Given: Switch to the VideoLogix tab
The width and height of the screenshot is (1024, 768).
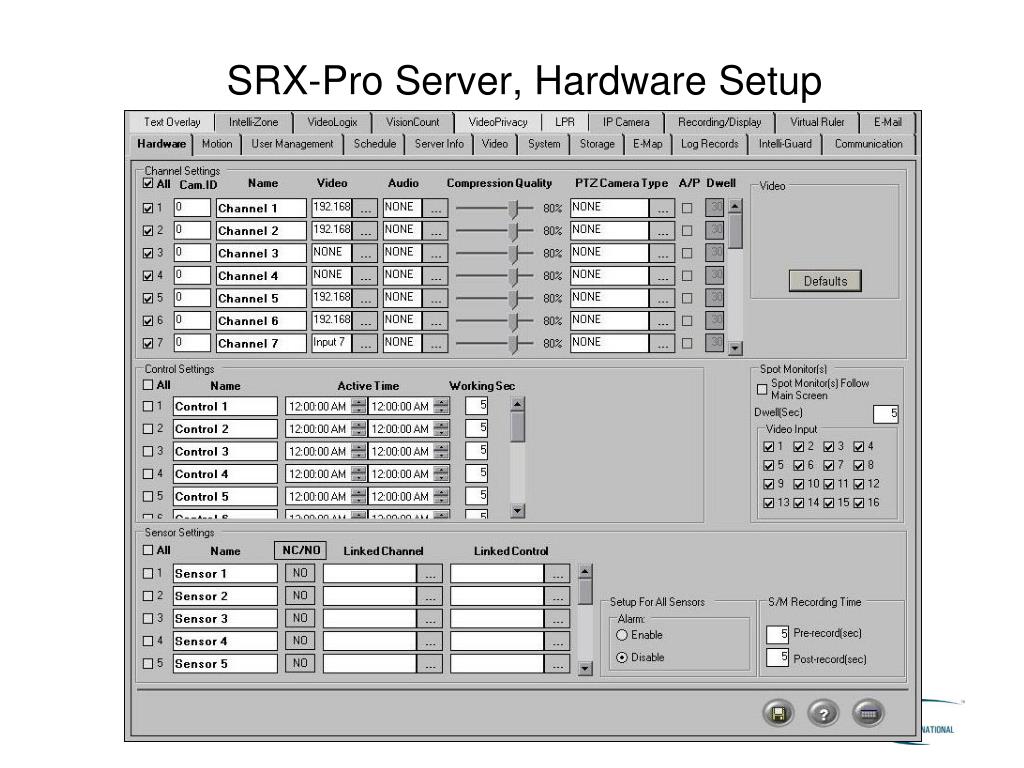Looking at the screenshot, I should (x=332, y=122).
